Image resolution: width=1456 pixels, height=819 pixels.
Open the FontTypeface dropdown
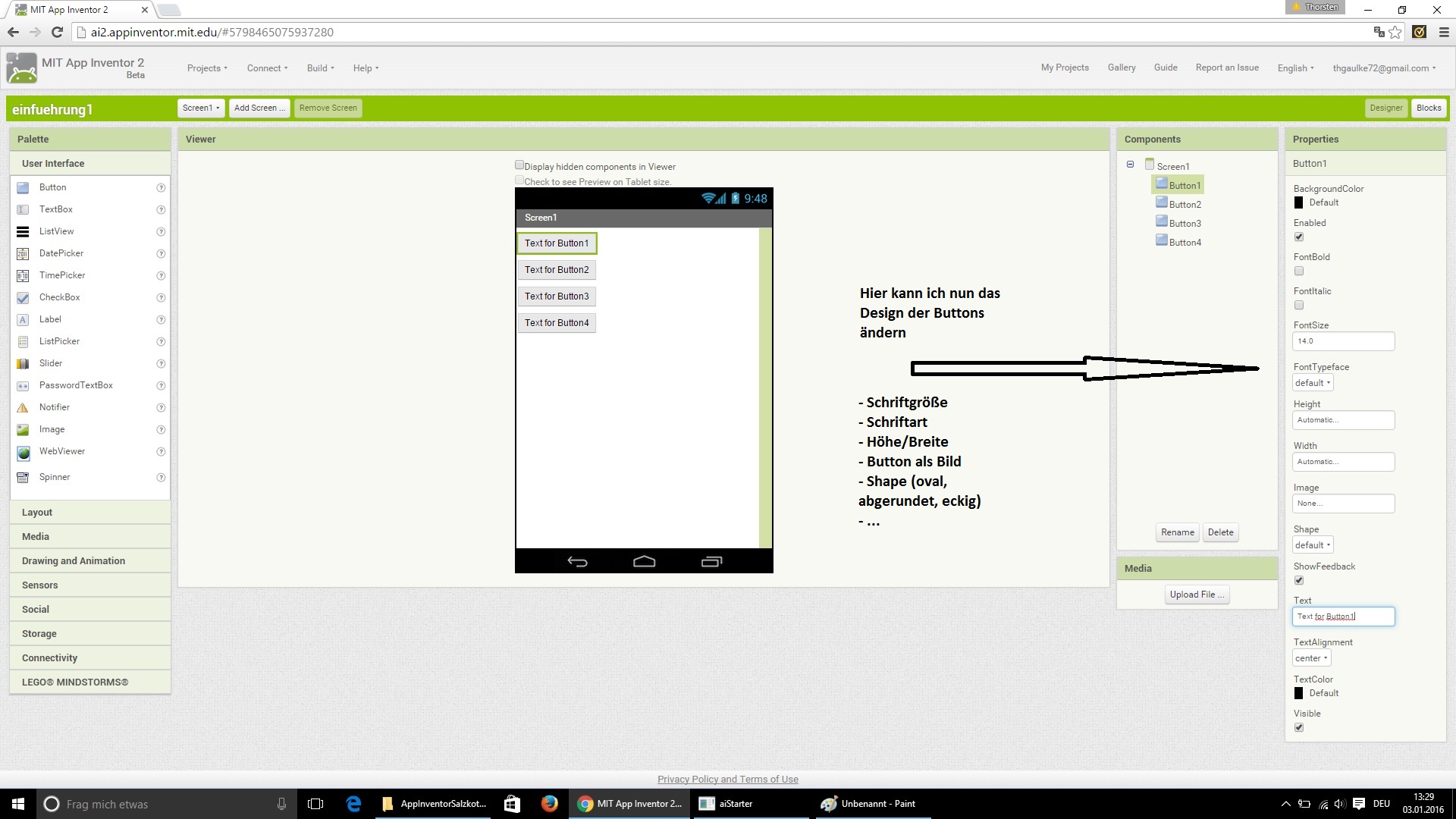(1313, 383)
